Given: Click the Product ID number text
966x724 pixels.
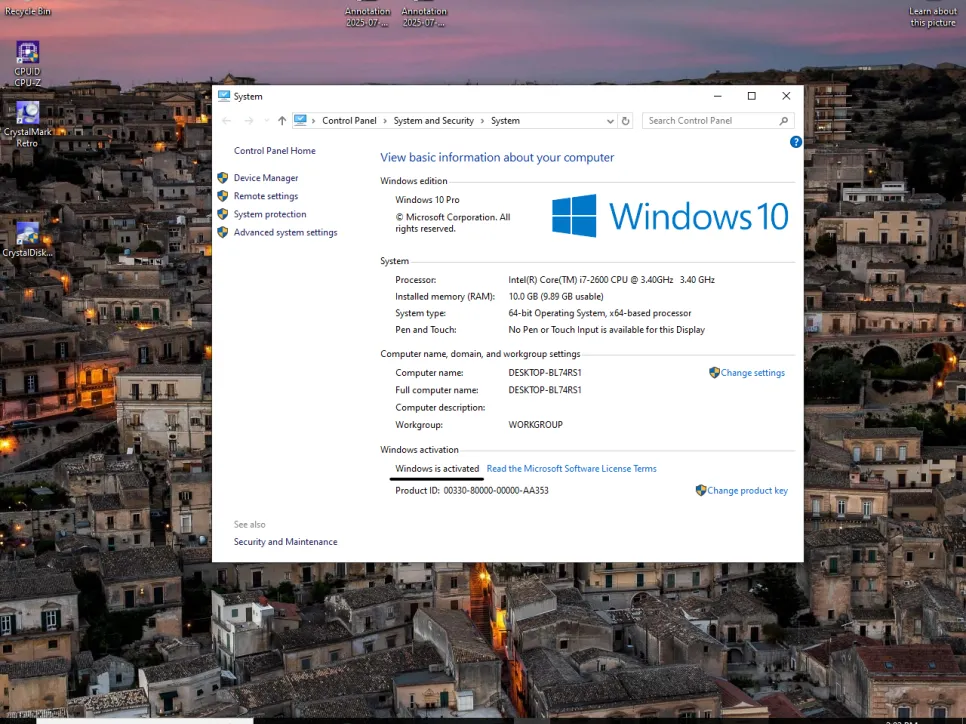Looking at the screenshot, I should [x=496, y=490].
